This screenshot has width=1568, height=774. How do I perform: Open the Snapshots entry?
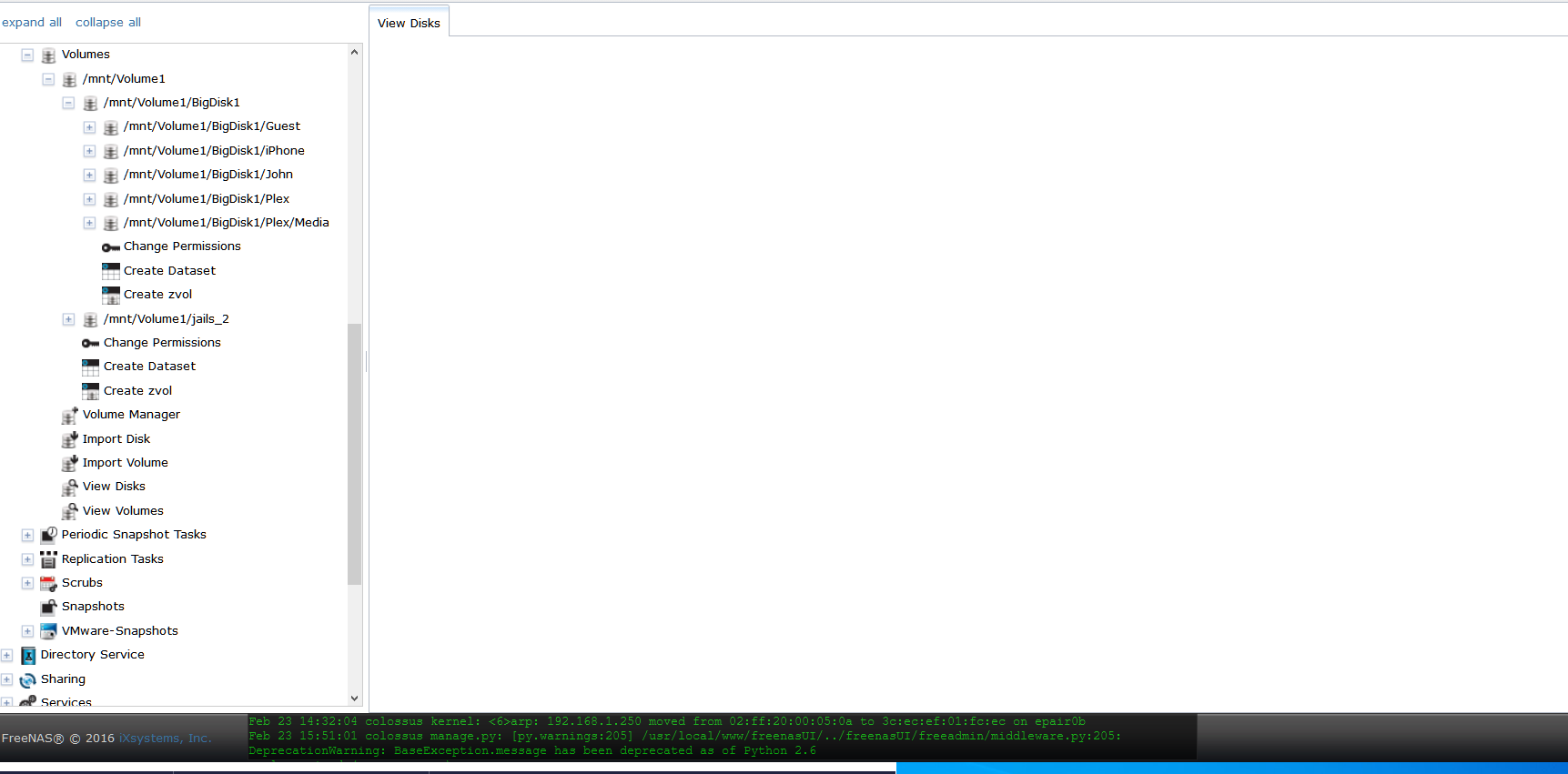click(93, 607)
